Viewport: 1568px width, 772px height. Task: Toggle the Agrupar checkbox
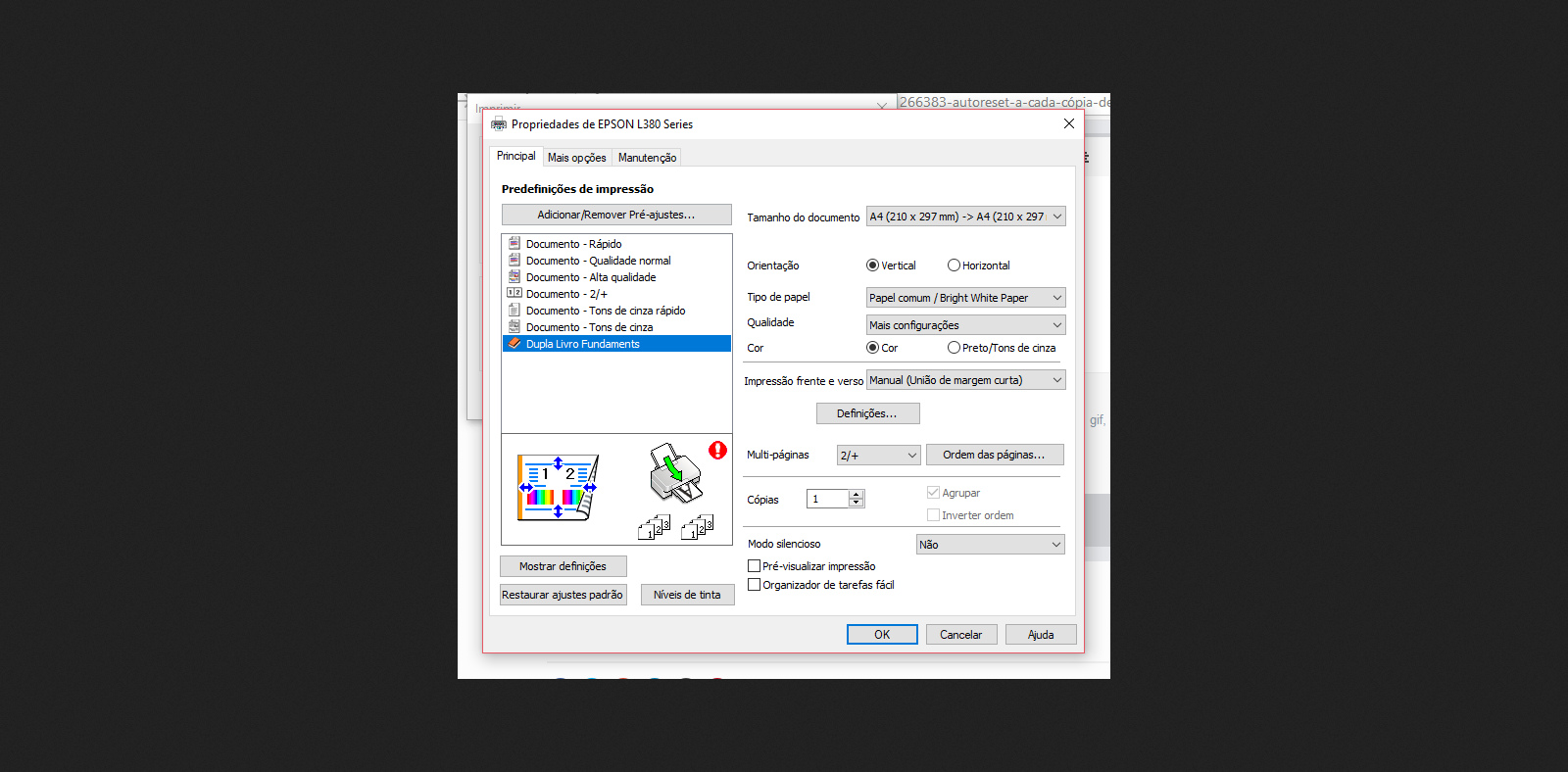tap(933, 493)
